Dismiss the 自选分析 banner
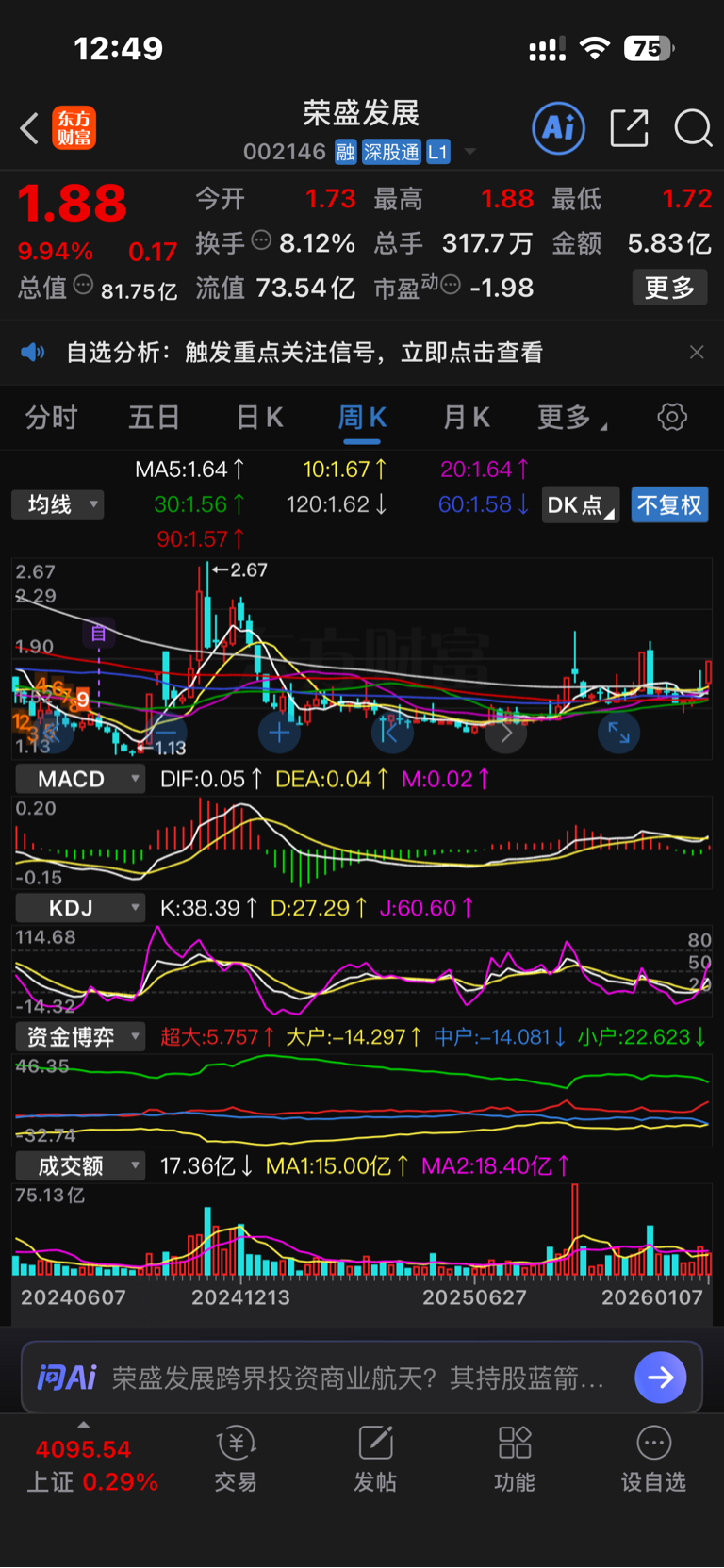The height and width of the screenshot is (1568, 724). click(x=697, y=353)
